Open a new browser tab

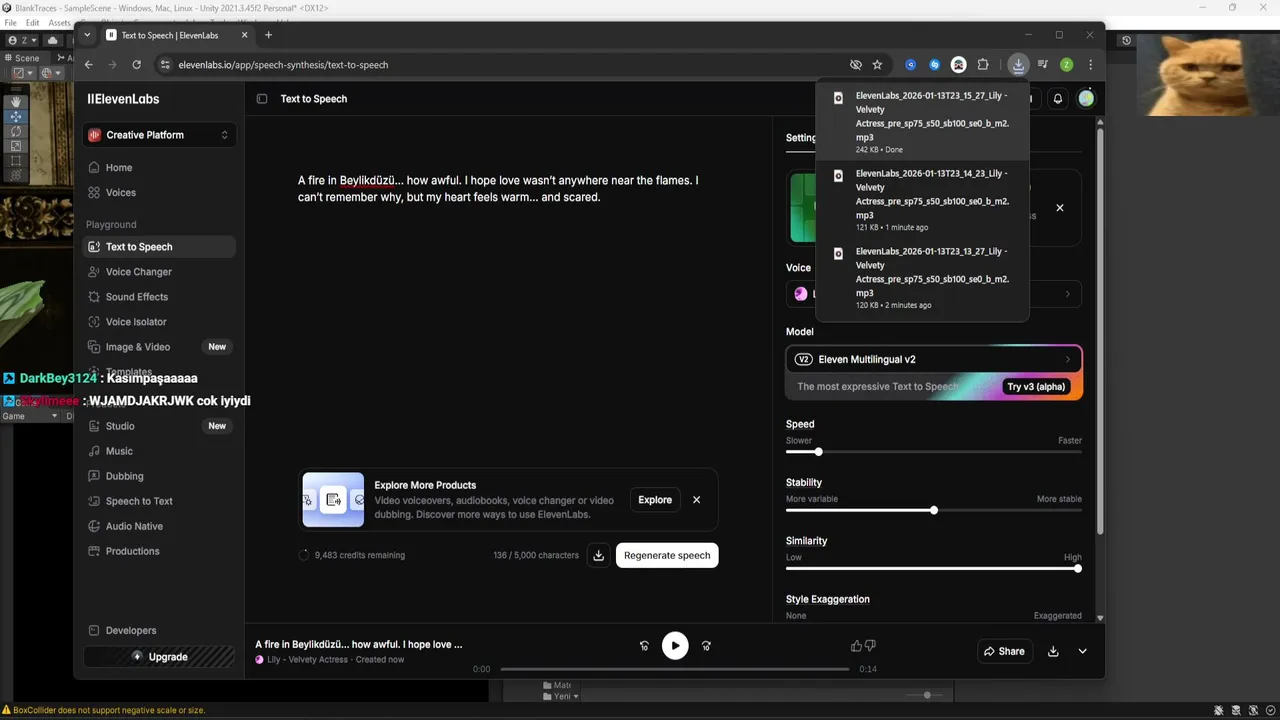tap(268, 35)
